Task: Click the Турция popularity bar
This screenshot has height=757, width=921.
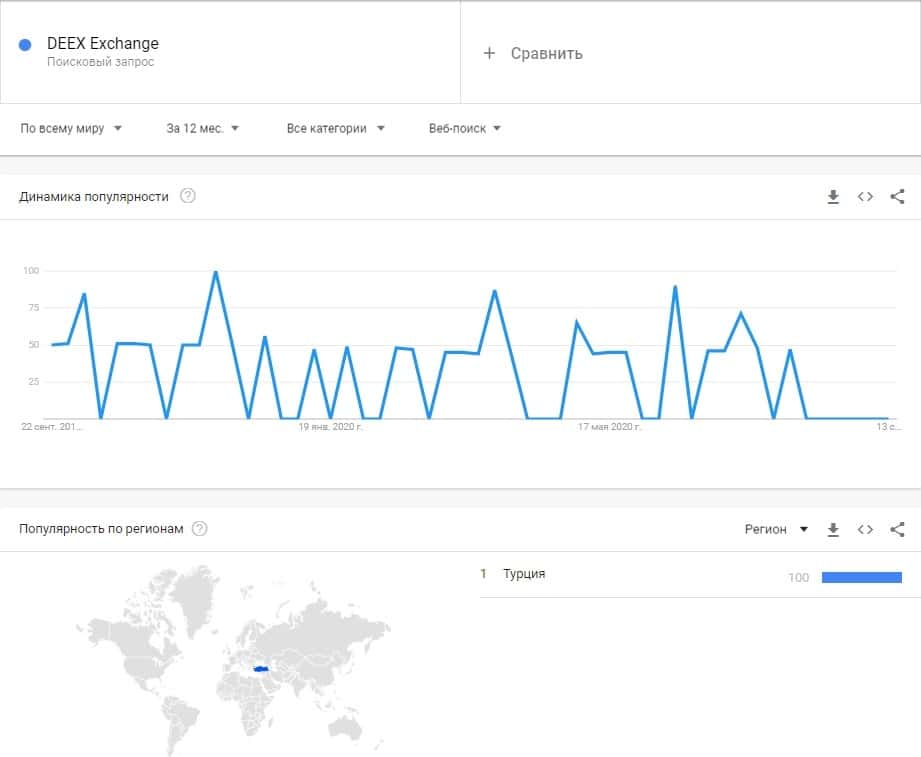Action: [861, 577]
